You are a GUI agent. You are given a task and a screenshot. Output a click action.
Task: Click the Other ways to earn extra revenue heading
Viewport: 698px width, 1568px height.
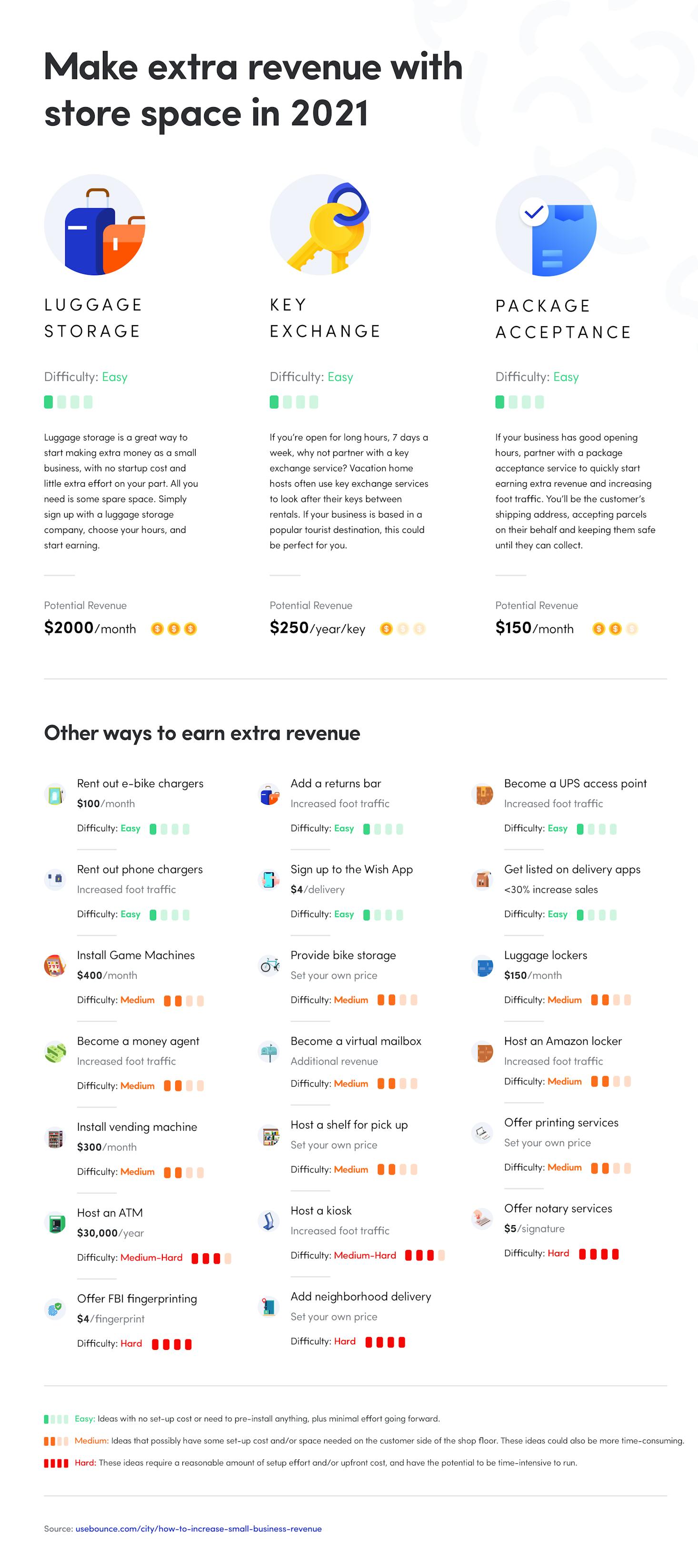[x=202, y=733]
